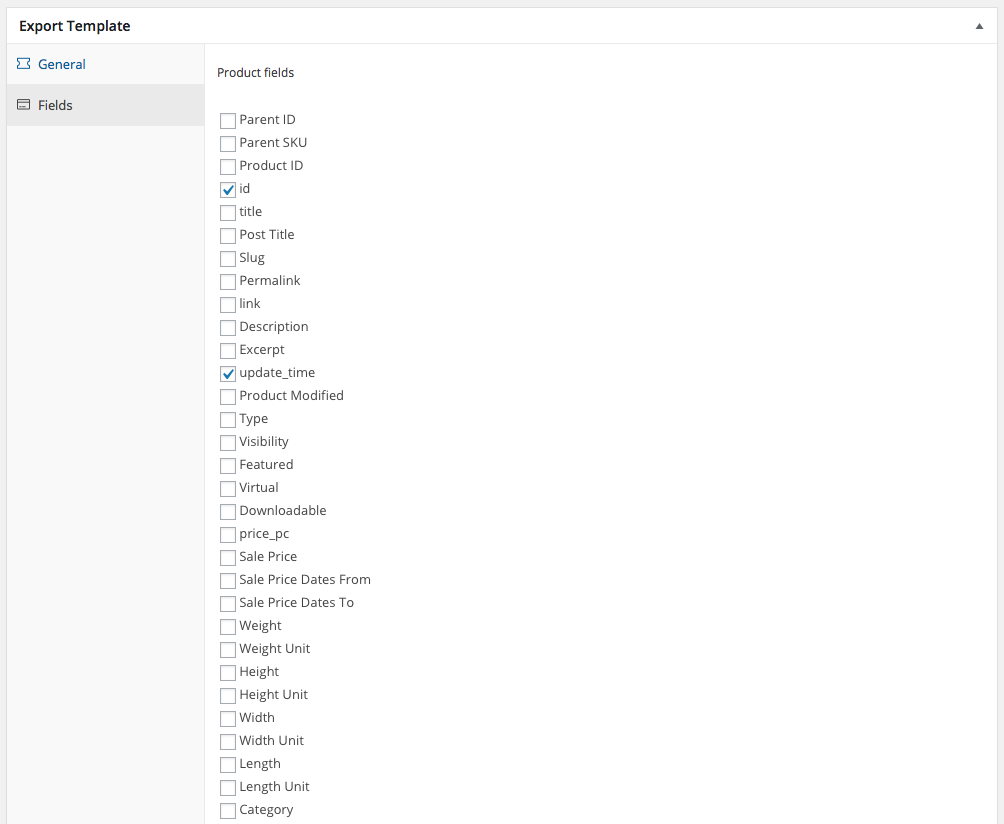The image size is (1004, 824).
Task: Enable the Parent SKU field
Action: pos(228,143)
